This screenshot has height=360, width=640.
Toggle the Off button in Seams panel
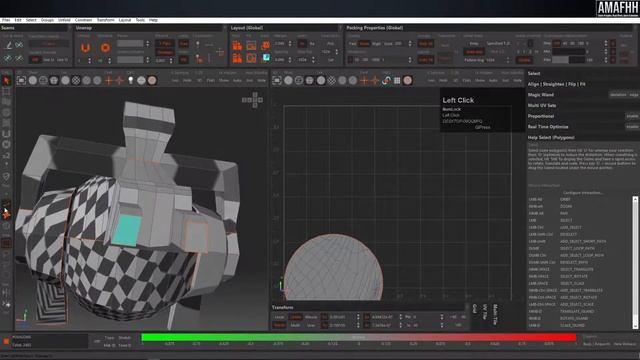35,60
